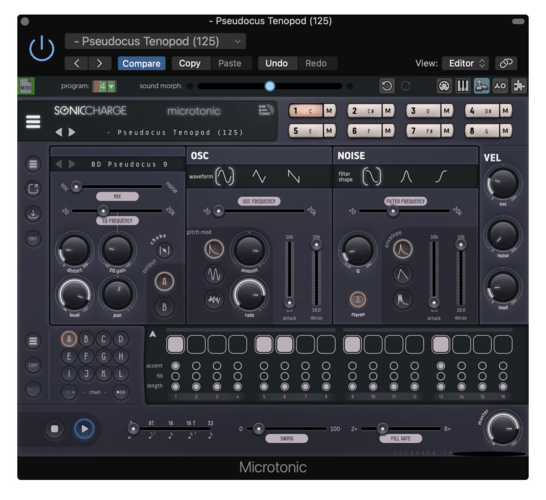Select drum channel 8 G
This screenshot has height=500, width=546.
[482, 131]
